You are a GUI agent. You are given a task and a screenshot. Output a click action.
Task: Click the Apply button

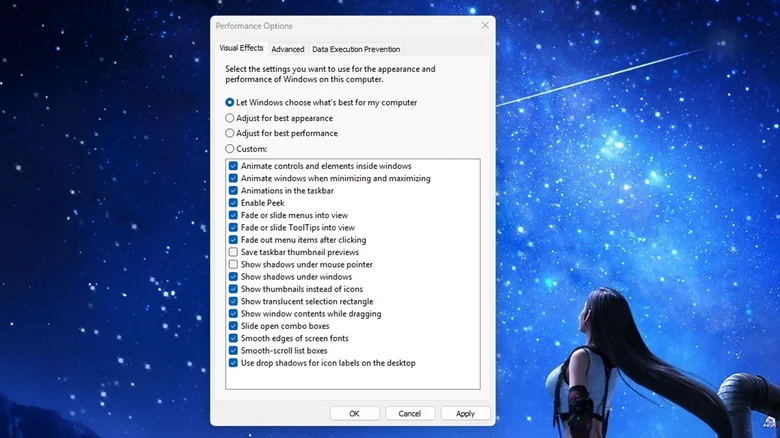465,414
